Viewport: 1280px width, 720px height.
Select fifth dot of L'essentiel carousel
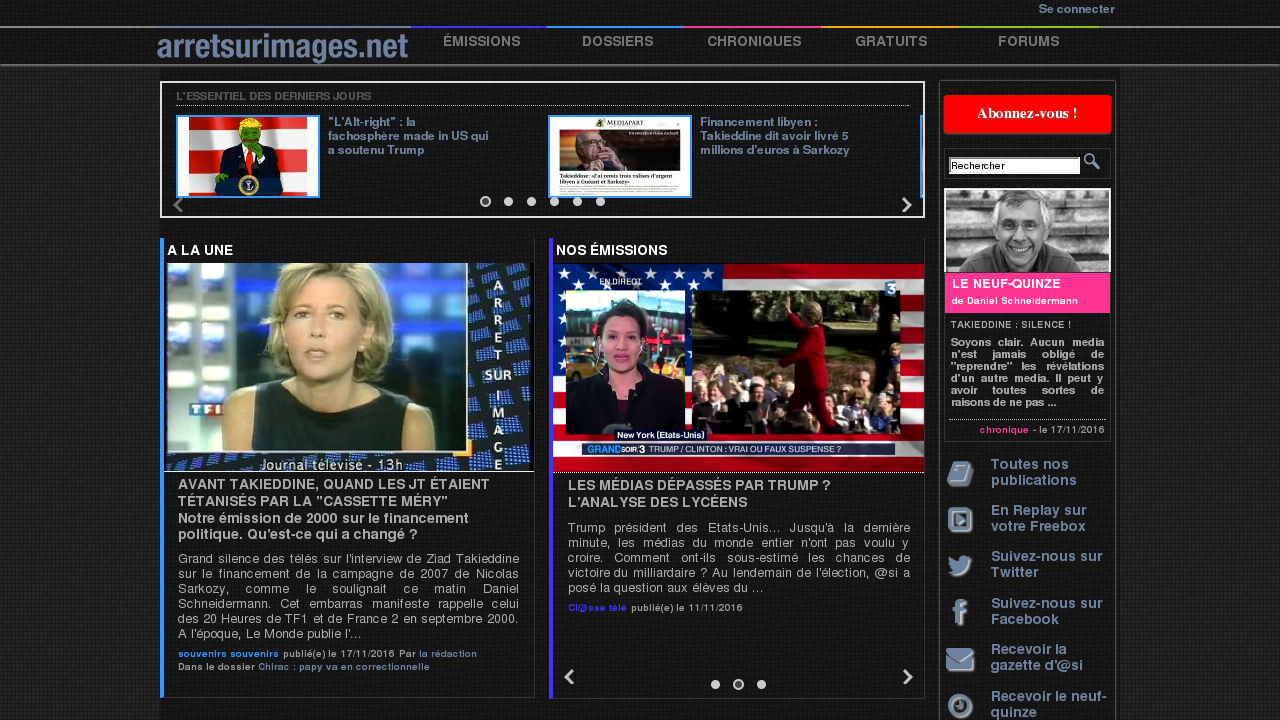[577, 201]
